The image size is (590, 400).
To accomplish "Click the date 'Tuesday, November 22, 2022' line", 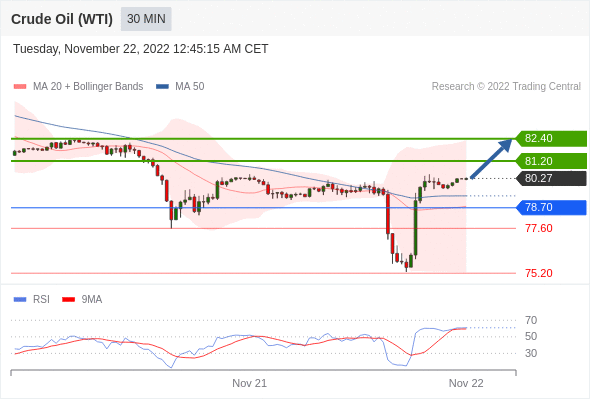I will [140, 49].
